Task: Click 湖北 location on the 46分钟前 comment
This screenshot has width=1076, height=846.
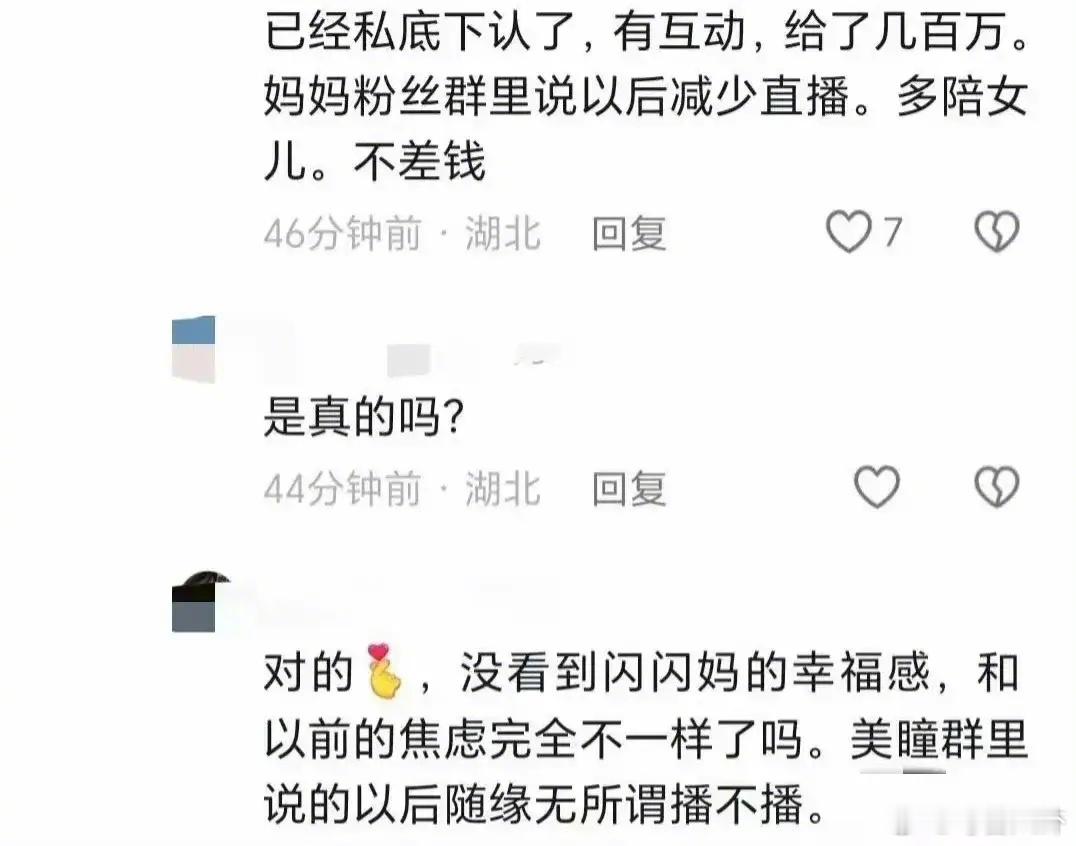Action: 503,233
